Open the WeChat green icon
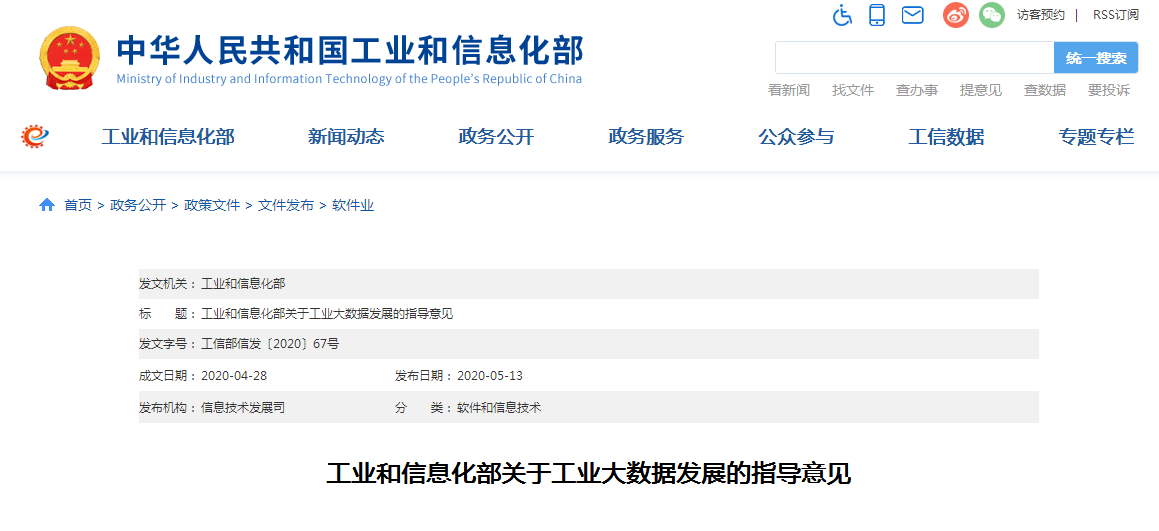The image size is (1159, 531). (x=992, y=15)
